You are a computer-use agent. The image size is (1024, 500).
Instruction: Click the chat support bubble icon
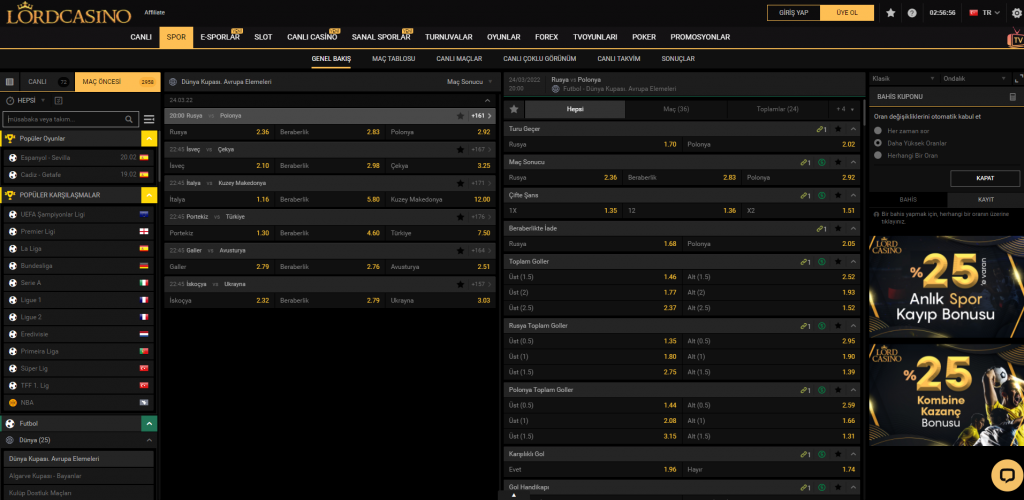[x=1002, y=474]
